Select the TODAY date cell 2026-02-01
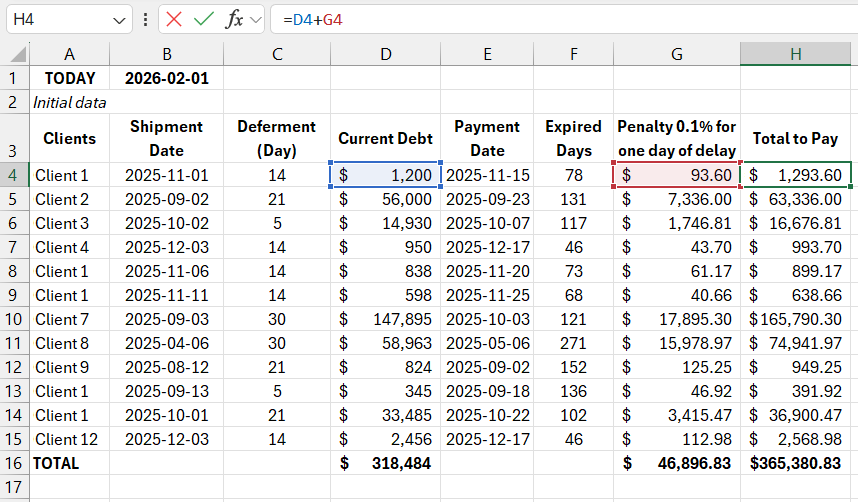This screenshot has height=502, width=858. coord(166,78)
